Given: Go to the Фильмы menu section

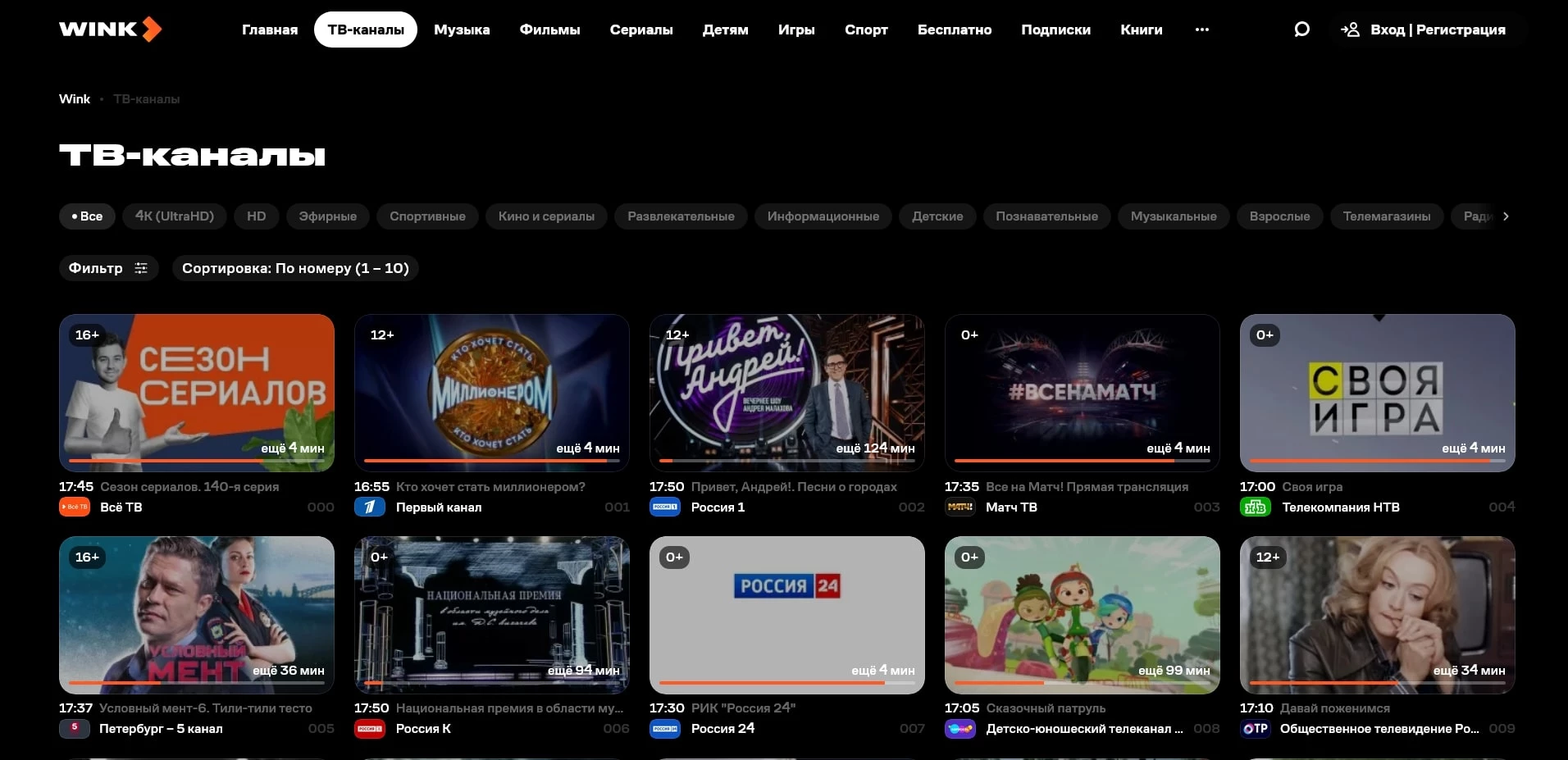Looking at the screenshot, I should pos(549,30).
